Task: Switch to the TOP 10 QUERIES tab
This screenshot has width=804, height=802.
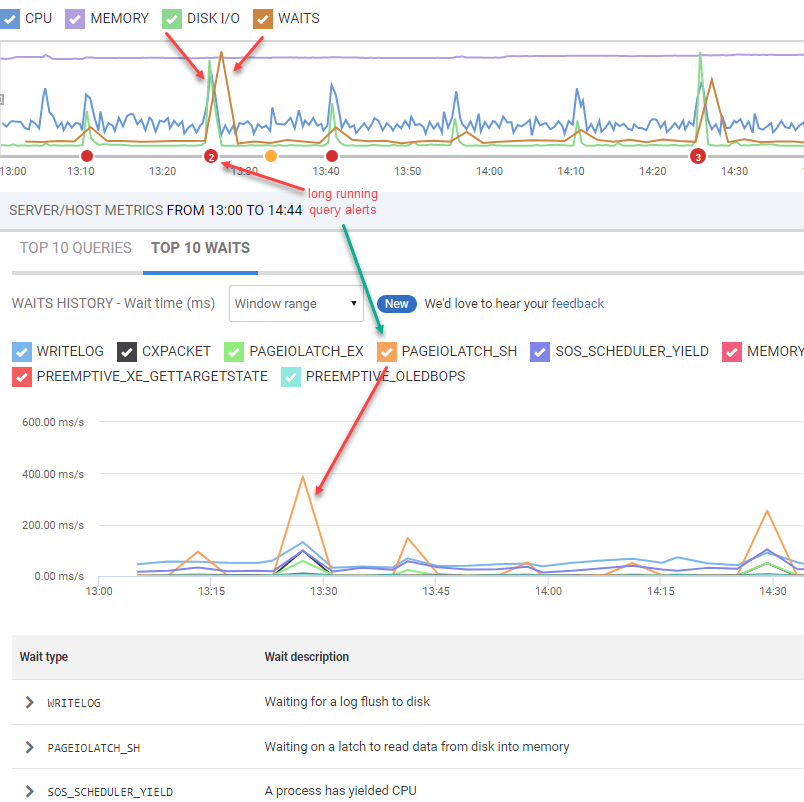Action: tap(76, 248)
